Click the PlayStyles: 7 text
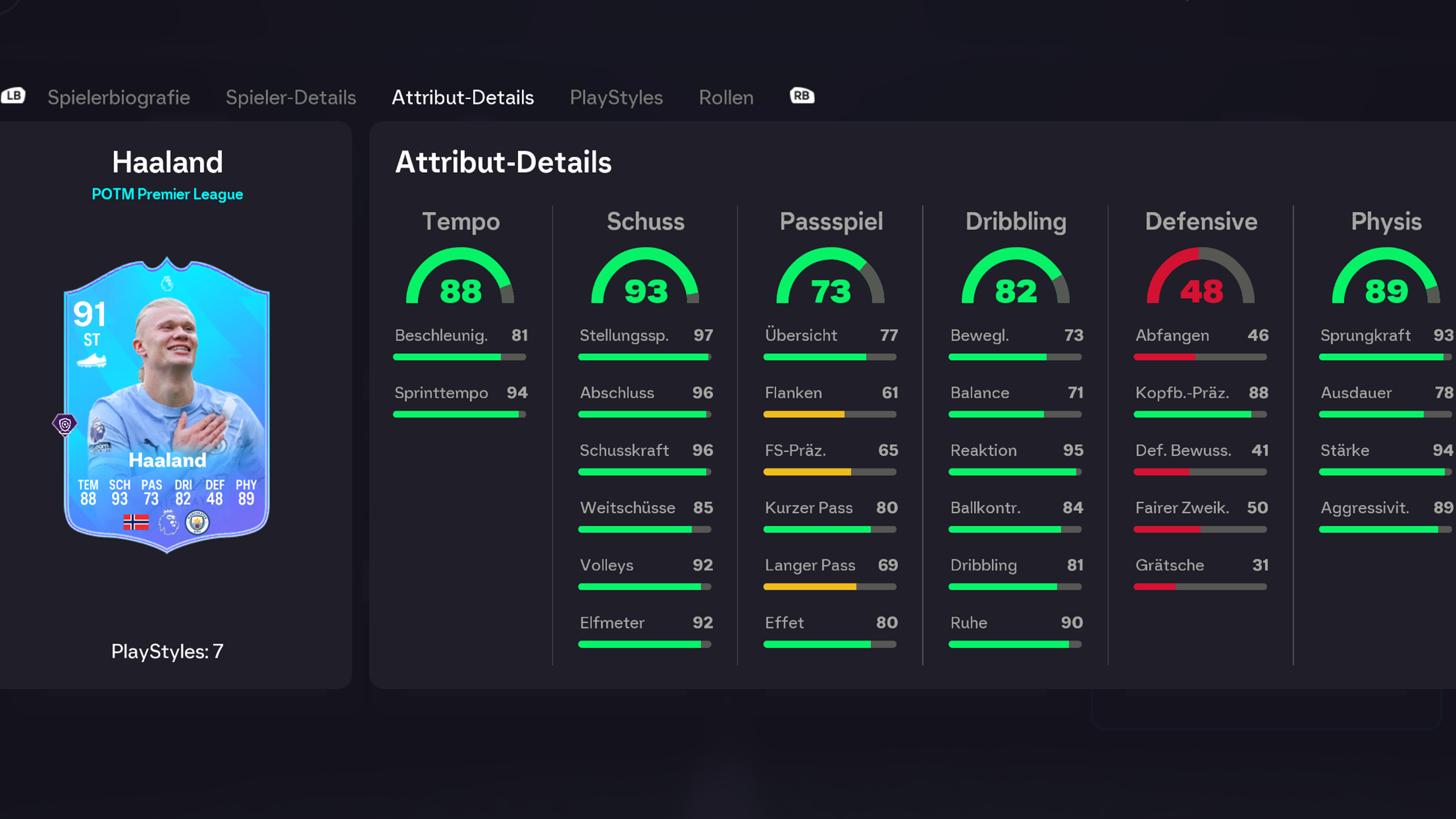This screenshot has width=1456, height=819. pos(167,651)
